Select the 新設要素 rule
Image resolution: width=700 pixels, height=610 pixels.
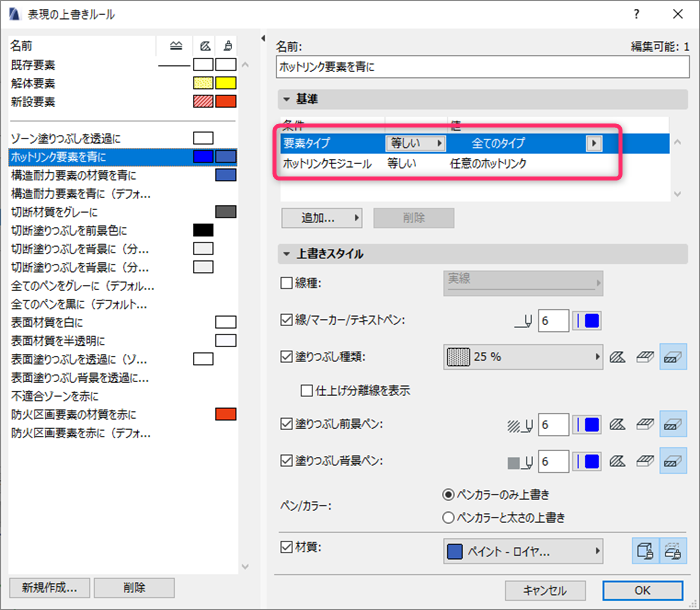coord(123,102)
